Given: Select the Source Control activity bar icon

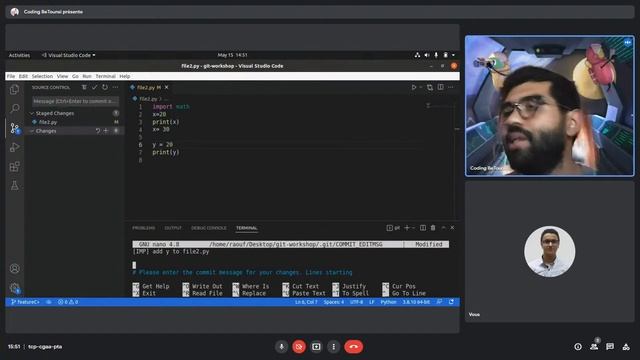Looking at the screenshot, I should [15, 129].
